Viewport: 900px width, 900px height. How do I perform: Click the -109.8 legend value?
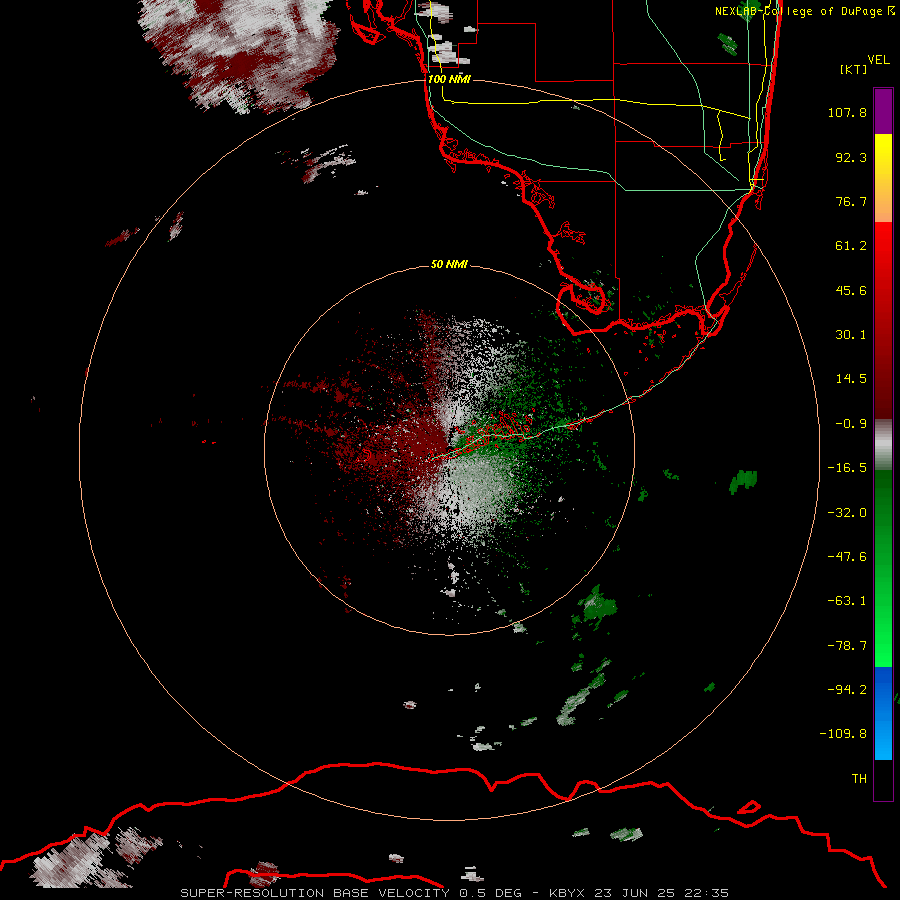(844, 734)
